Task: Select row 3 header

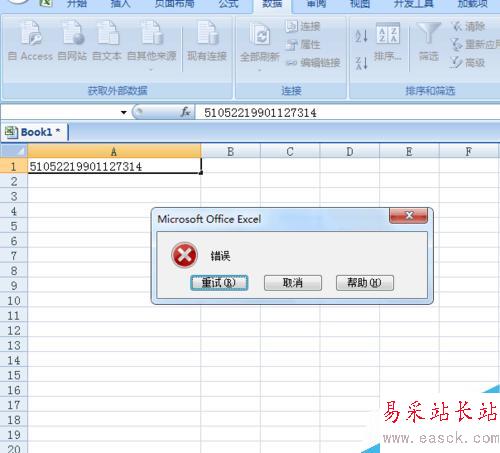Action: 14,196
